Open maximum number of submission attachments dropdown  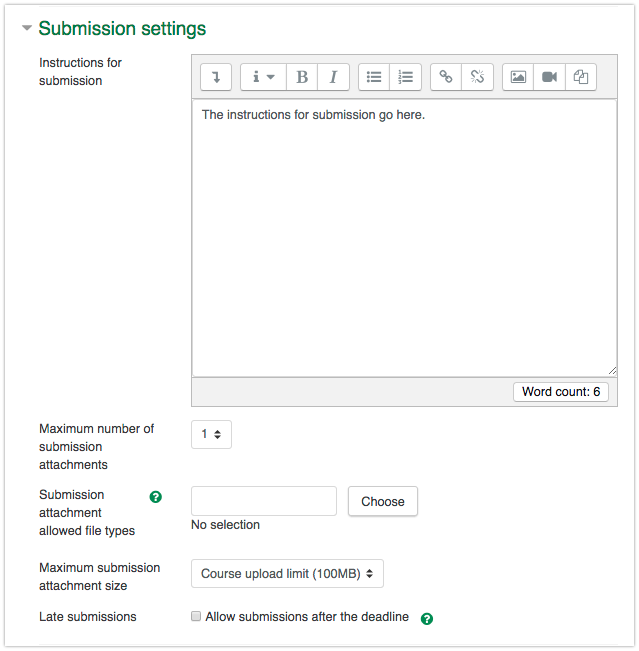[211, 434]
